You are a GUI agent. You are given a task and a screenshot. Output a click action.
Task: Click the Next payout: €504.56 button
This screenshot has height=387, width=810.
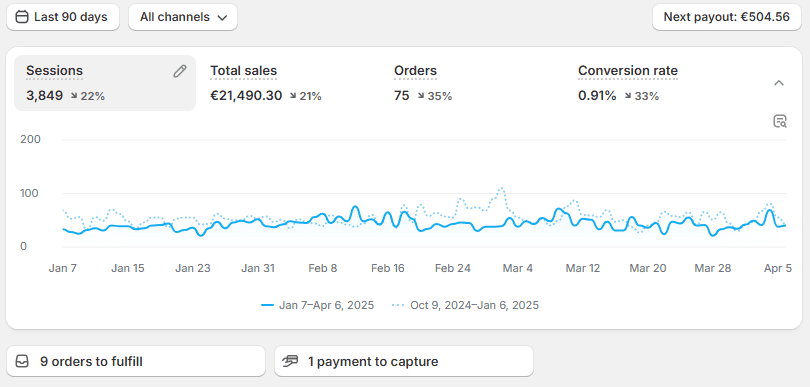click(727, 17)
